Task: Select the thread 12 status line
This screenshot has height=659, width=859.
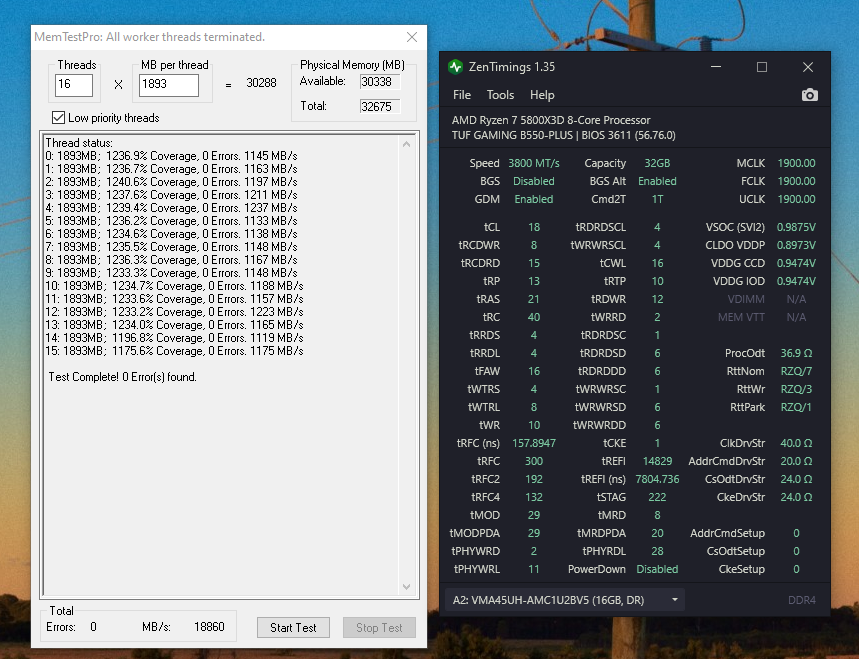Action: point(174,312)
